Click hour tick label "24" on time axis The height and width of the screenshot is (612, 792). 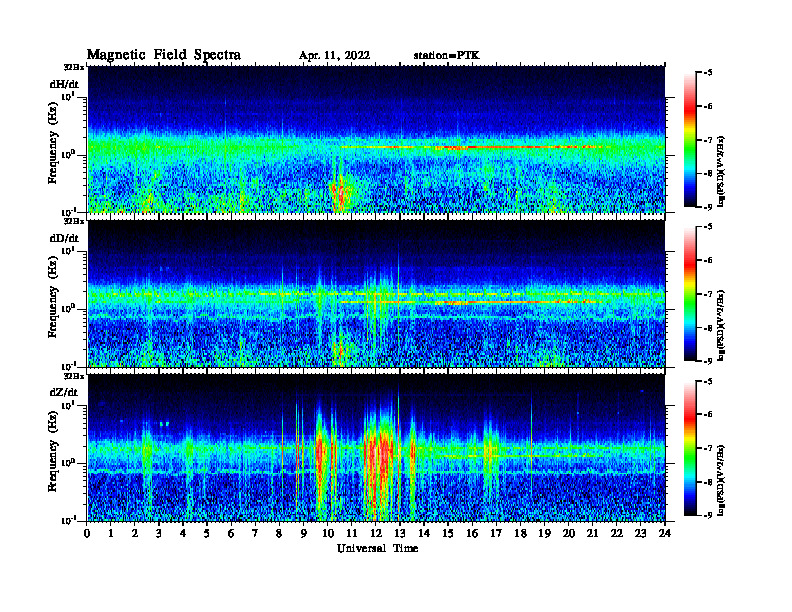coord(665,534)
